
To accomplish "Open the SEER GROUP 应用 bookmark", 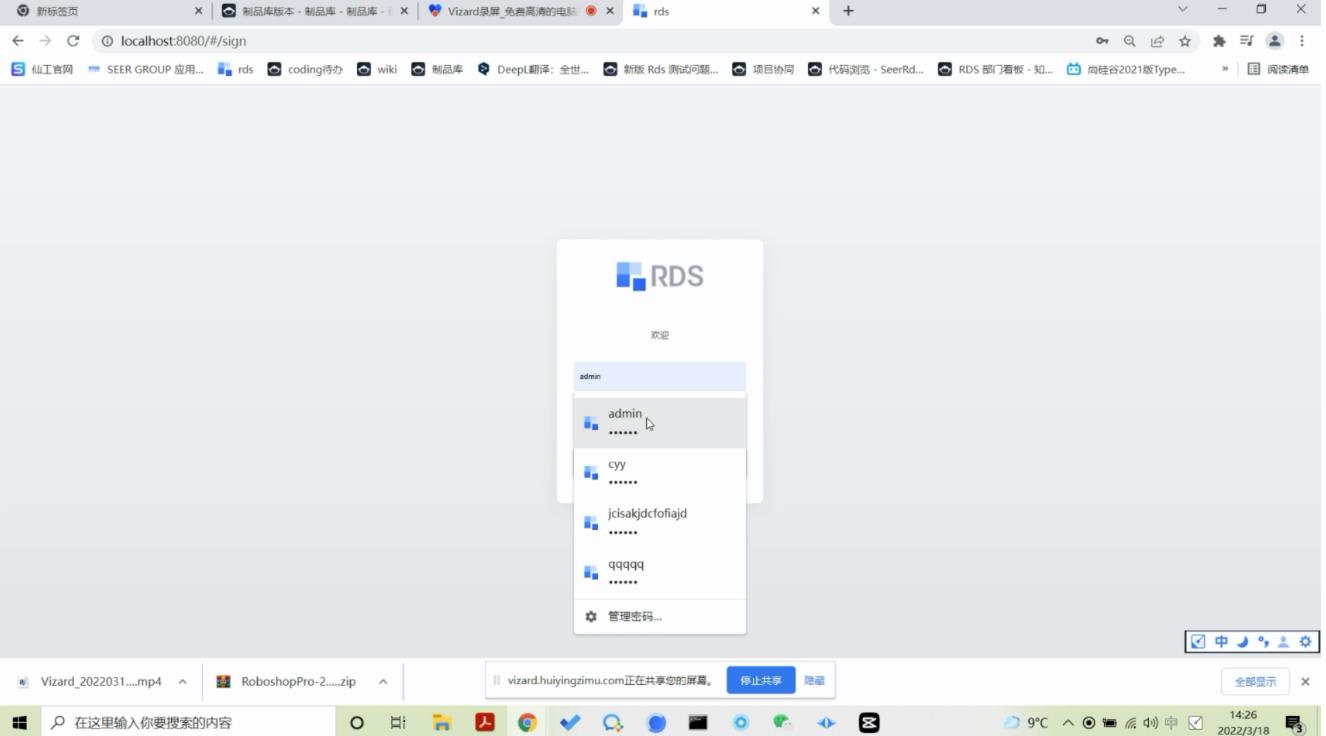I will pyautogui.click(x=145, y=69).
